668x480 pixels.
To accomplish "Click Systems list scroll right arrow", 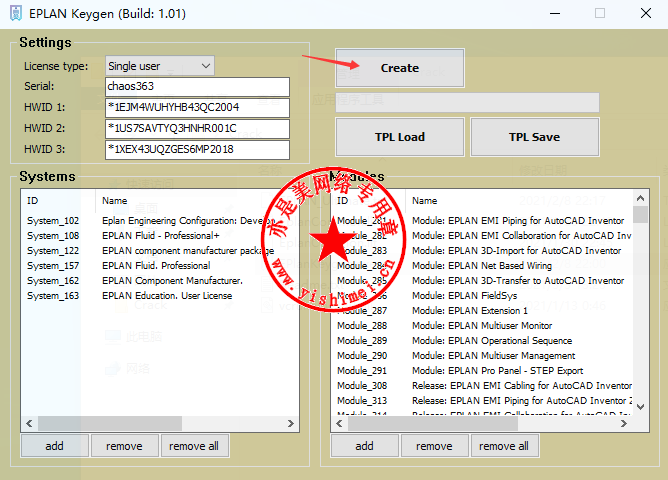I will pyautogui.click(x=291, y=423).
